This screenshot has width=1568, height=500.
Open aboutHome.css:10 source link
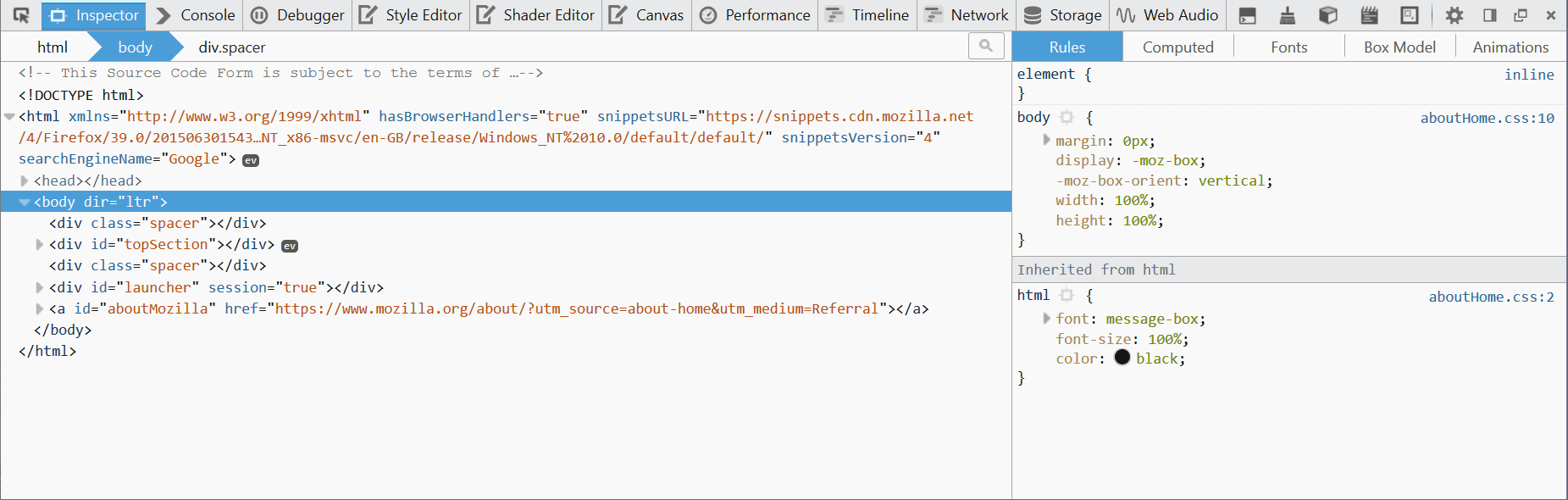[x=1488, y=118]
